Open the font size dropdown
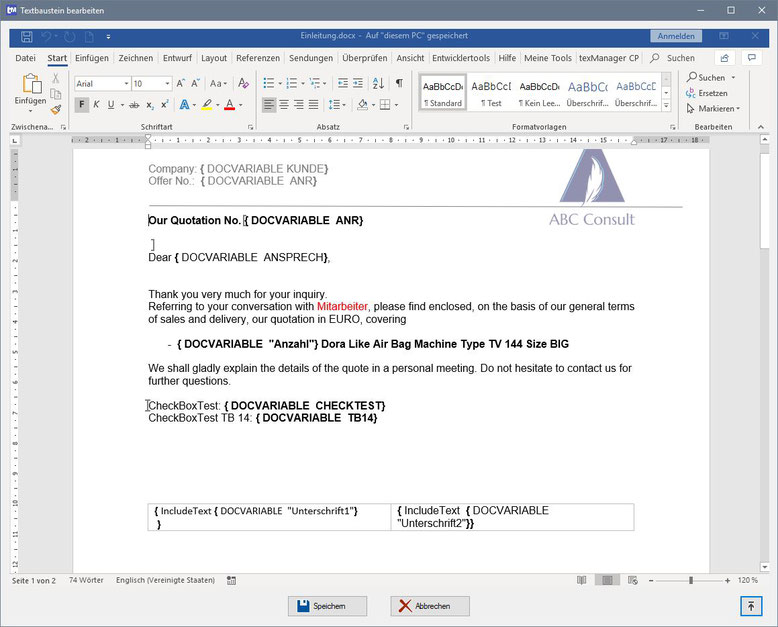The width and height of the screenshot is (778, 627). [167, 84]
